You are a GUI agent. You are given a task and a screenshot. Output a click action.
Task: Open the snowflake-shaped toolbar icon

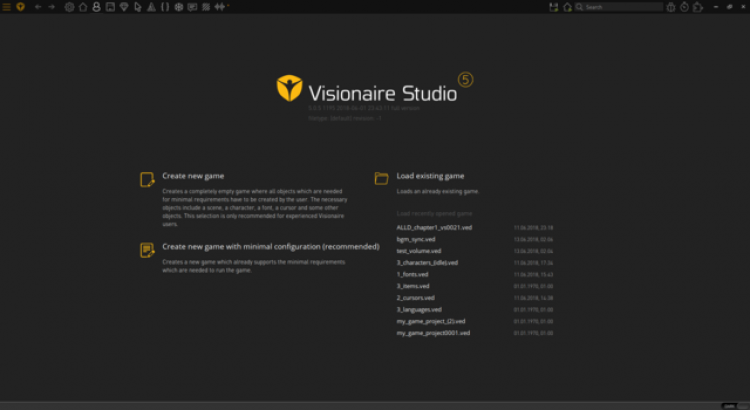(x=178, y=7)
